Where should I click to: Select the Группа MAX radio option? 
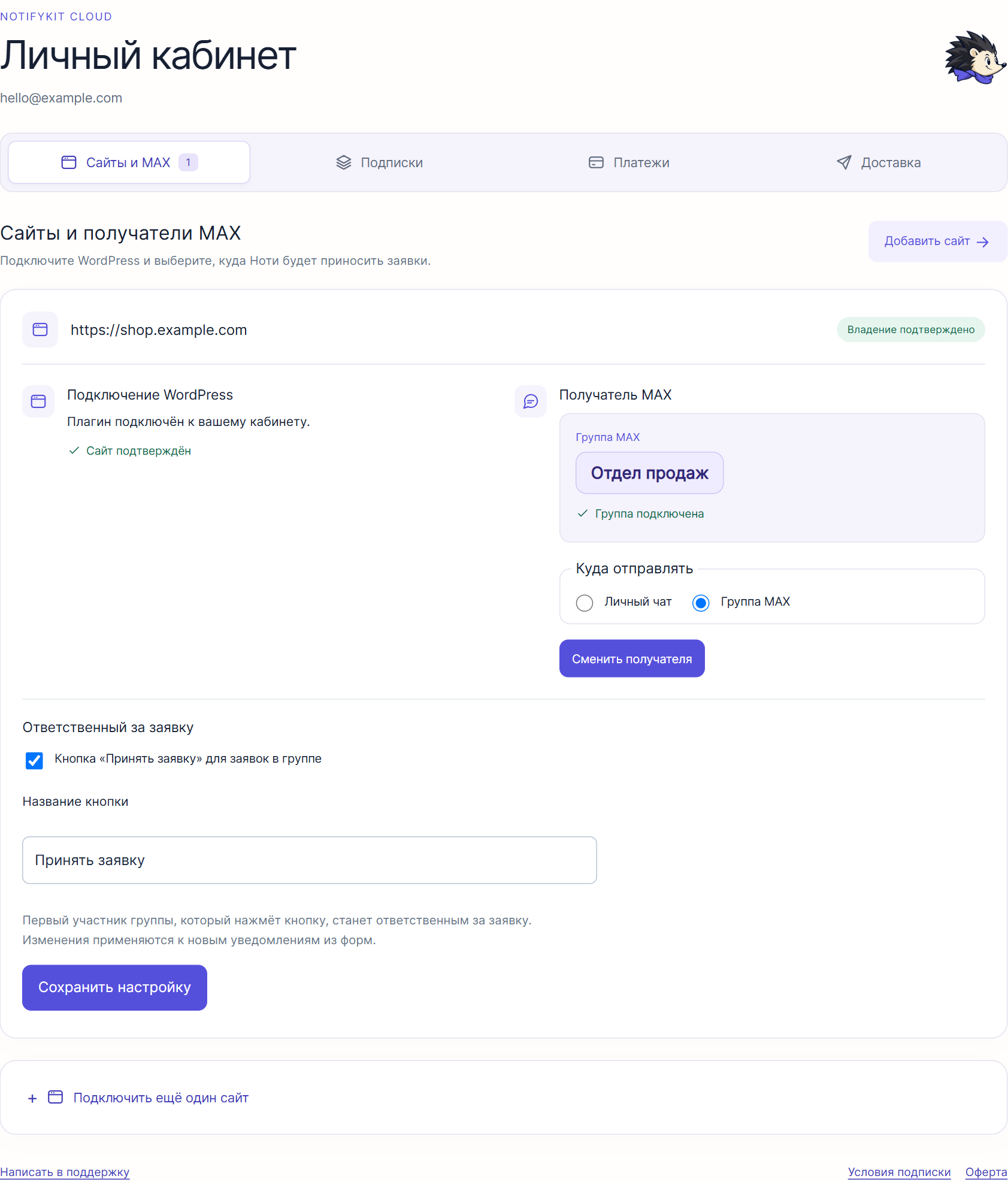pos(701,603)
